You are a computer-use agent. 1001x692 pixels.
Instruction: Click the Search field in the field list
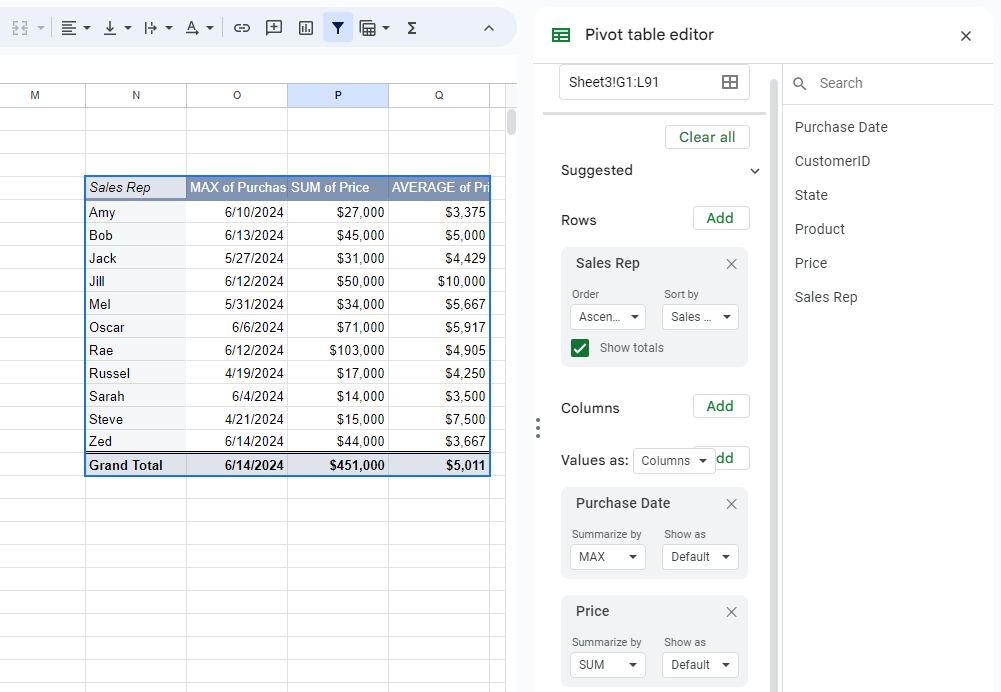pyautogui.click(x=880, y=83)
